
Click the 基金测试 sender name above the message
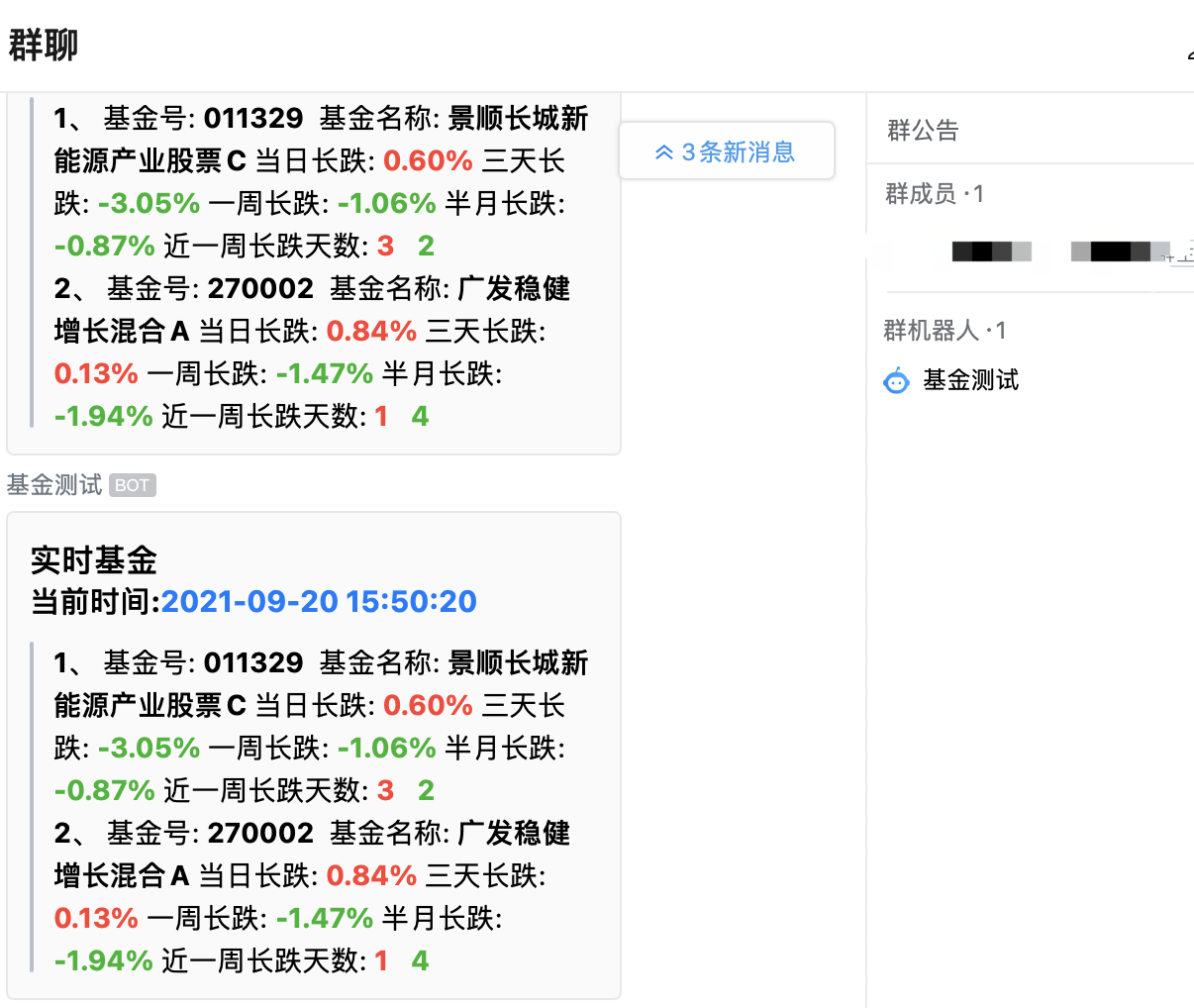click(x=54, y=484)
